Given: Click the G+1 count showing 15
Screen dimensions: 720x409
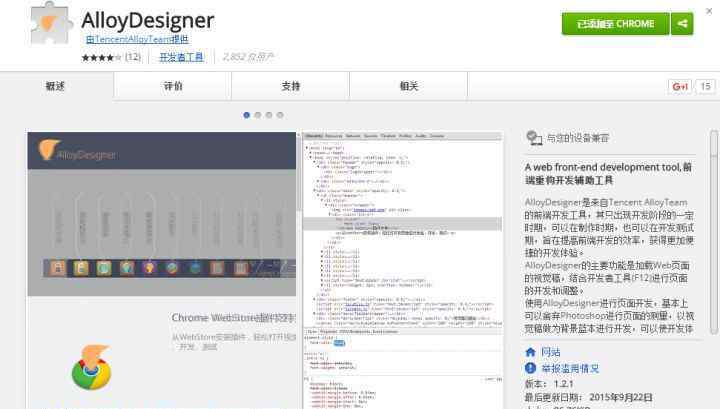Looking at the screenshot, I should pyautogui.click(x=706, y=86).
